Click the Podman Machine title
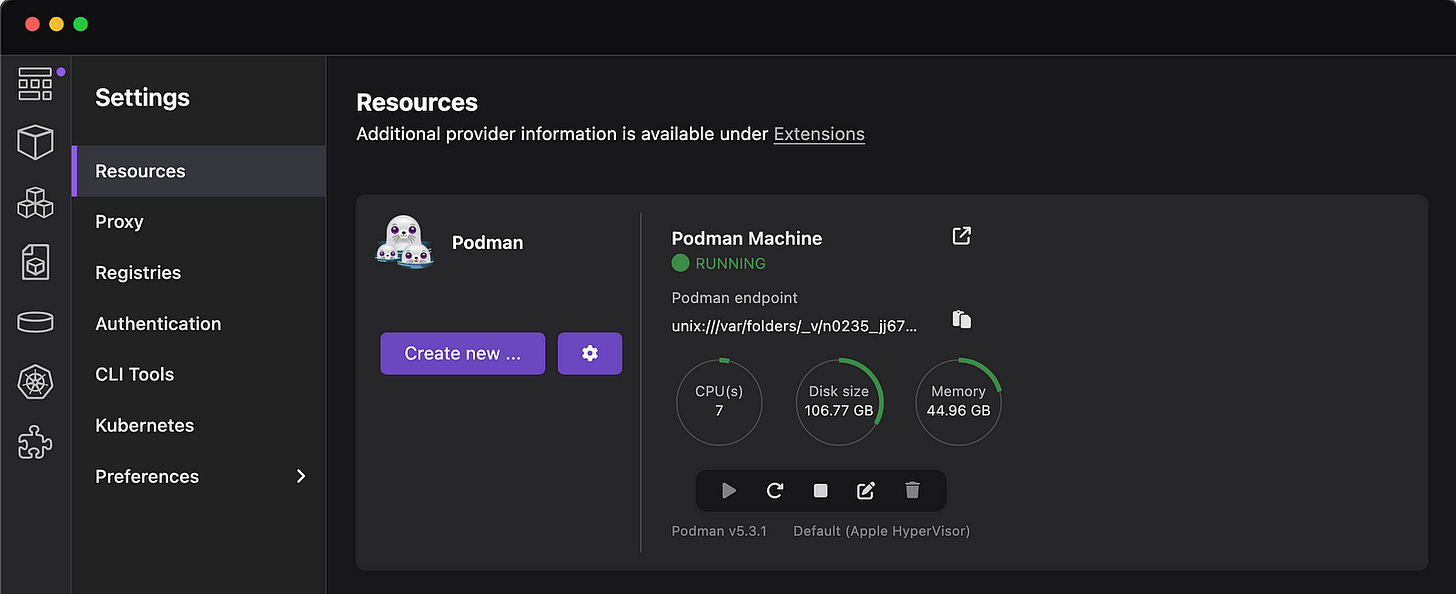The width and height of the screenshot is (1456, 594). click(747, 238)
